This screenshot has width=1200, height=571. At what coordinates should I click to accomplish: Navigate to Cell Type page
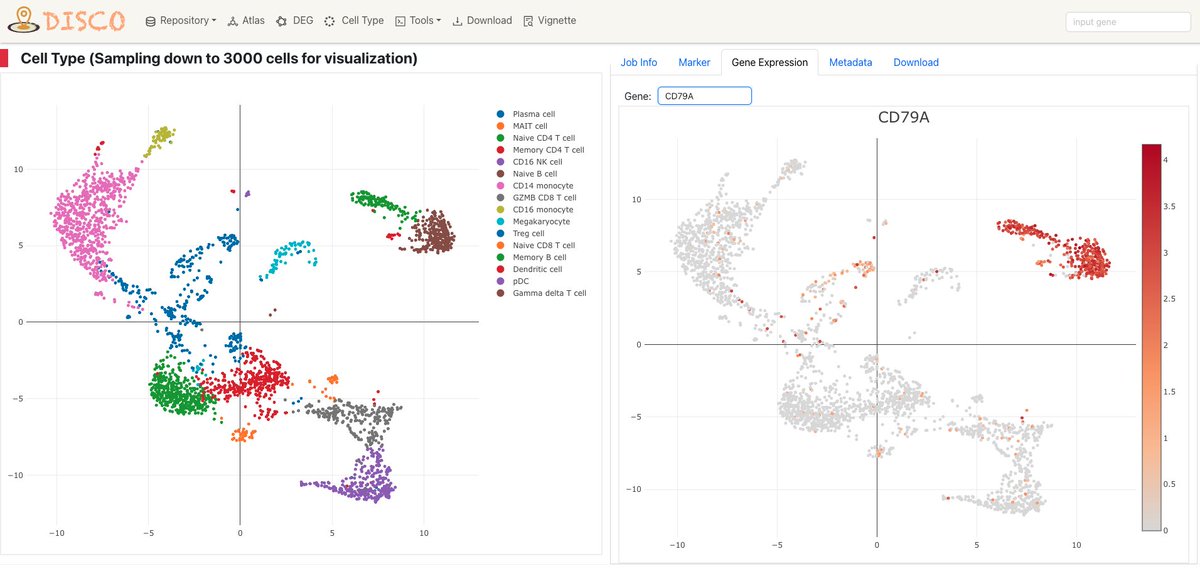pyautogui.click(x=354, y=20)
